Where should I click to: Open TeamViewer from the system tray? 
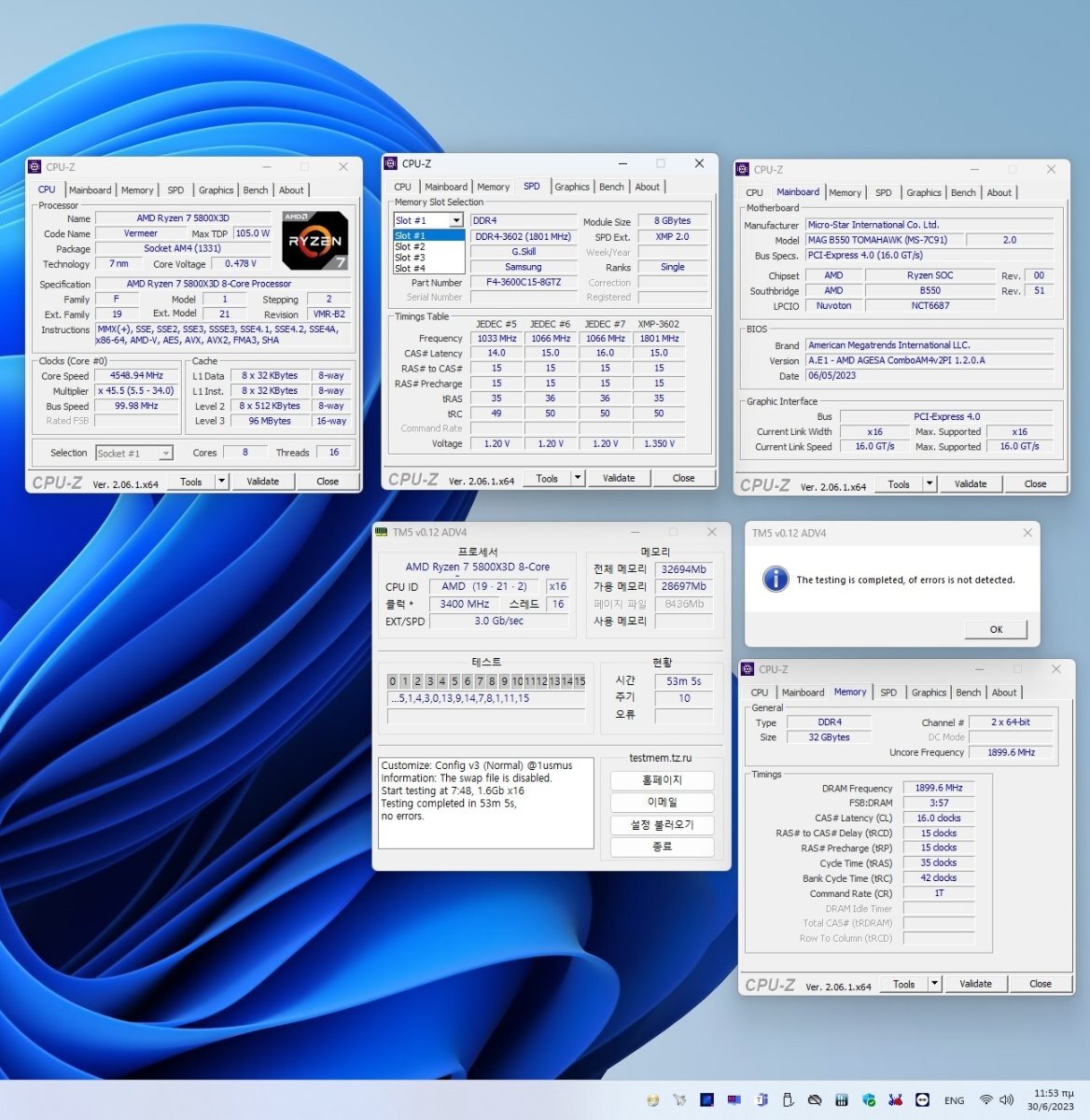(x=922, y=1099)
